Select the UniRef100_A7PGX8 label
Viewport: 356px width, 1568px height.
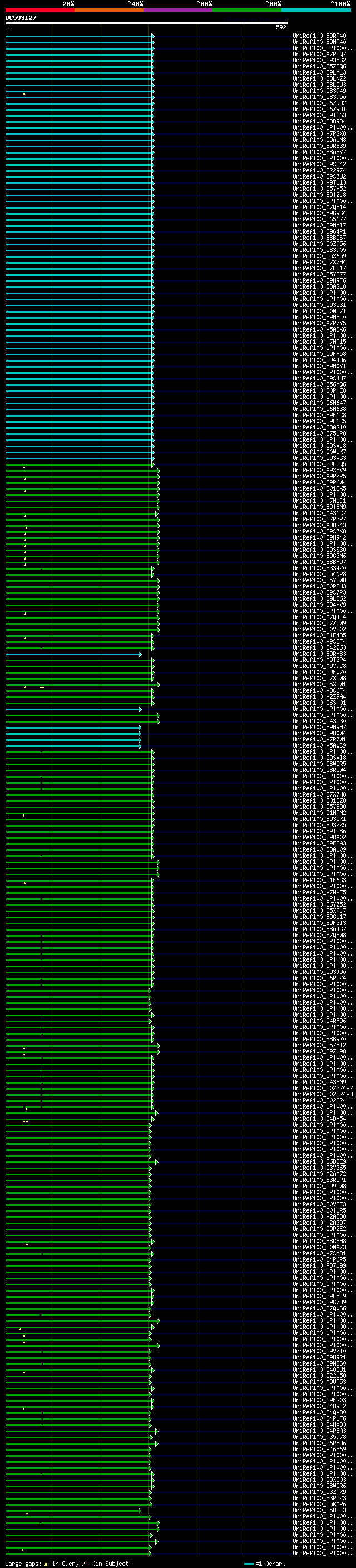tap(319, 134)
